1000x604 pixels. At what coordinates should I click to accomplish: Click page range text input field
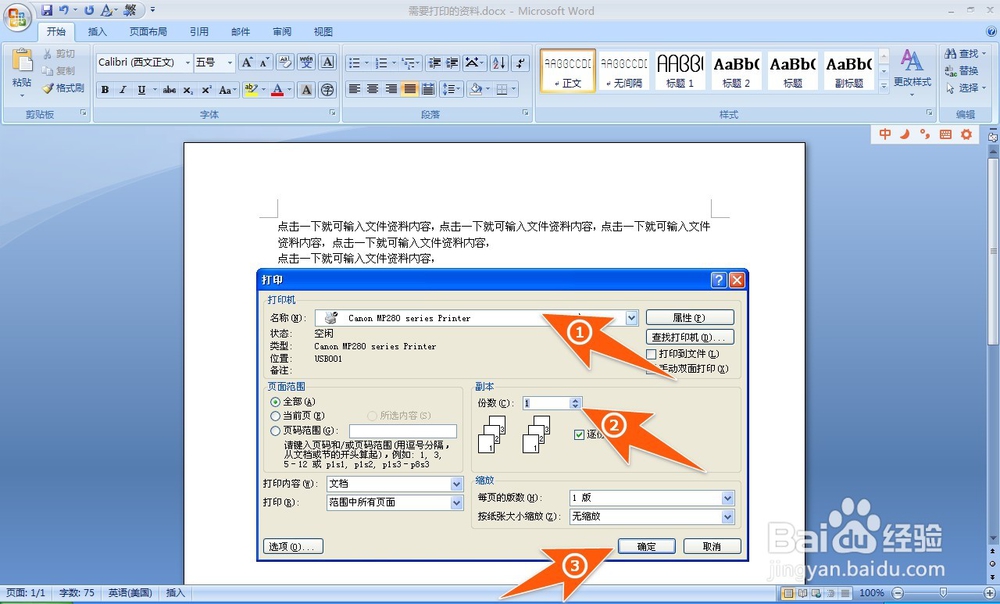403,431
